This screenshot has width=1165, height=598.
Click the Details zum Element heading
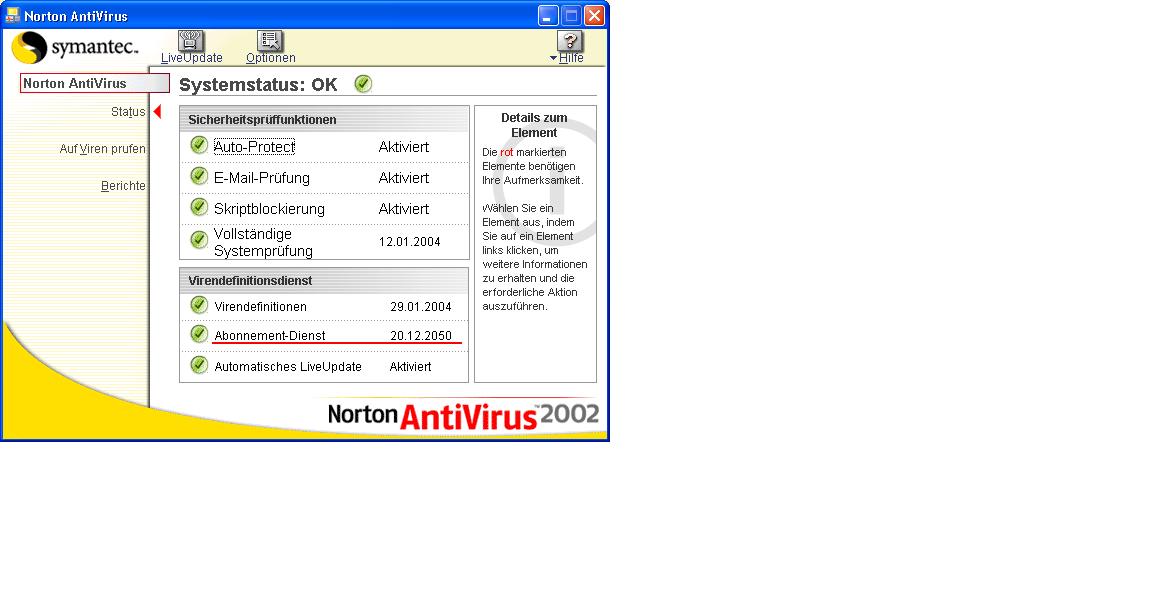534,125
